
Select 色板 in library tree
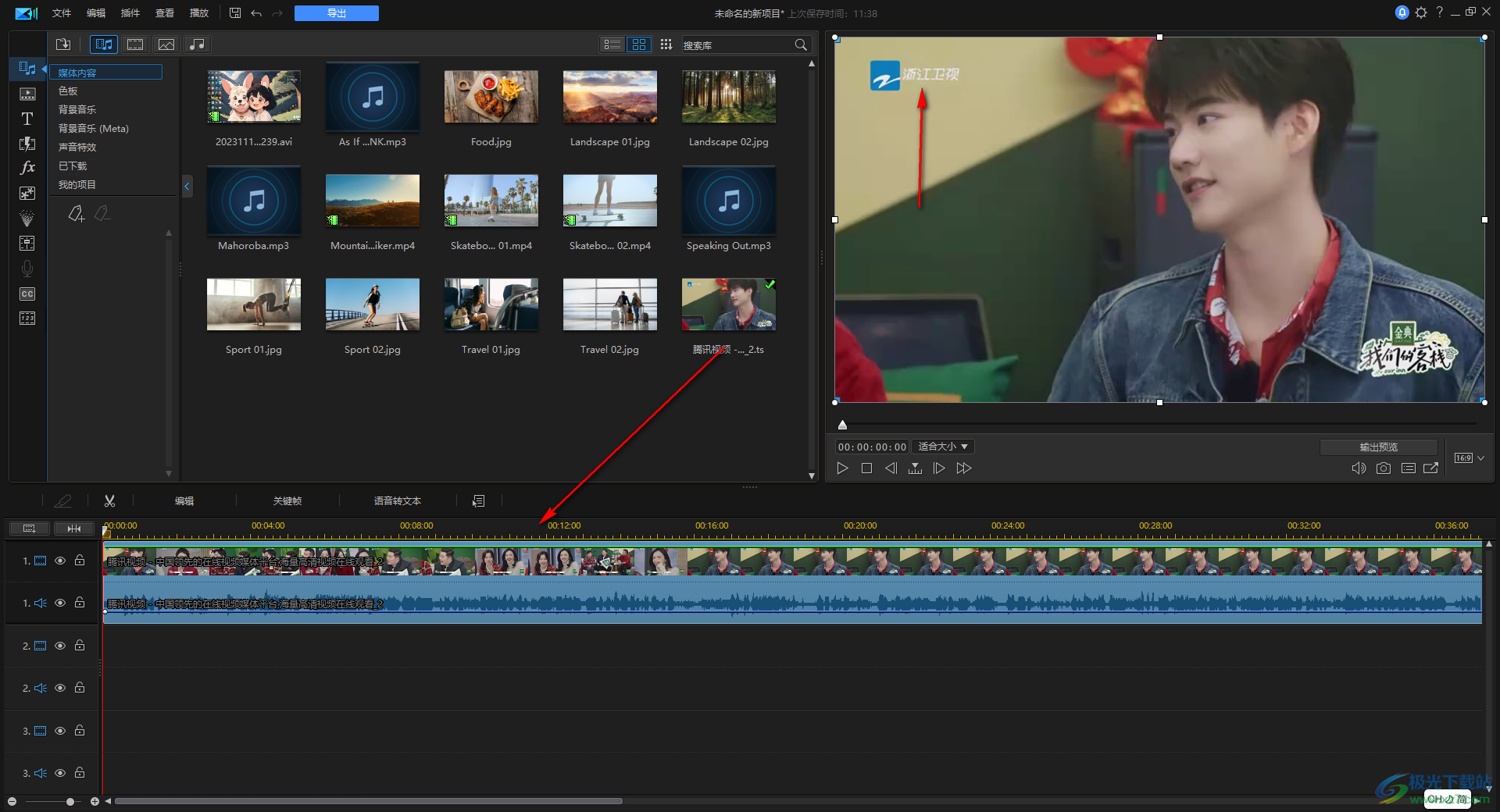pos(68,91)
